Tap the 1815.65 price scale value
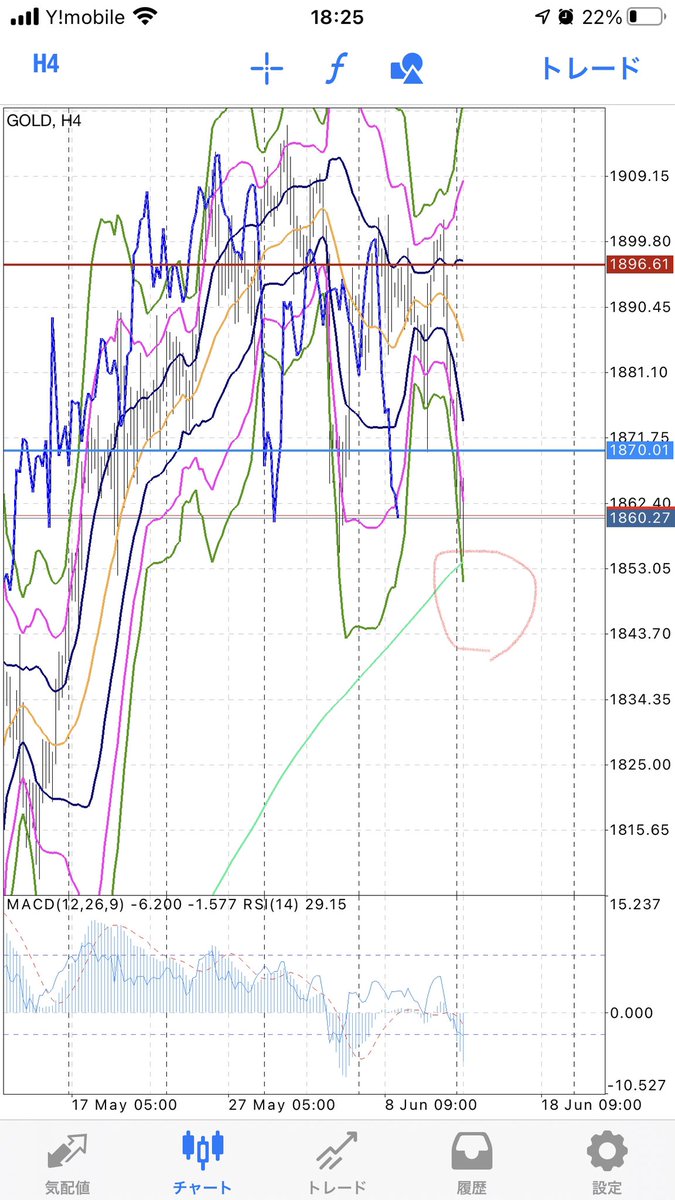The width and height of the screenshot is (675, 1200). tap(640, 830)
